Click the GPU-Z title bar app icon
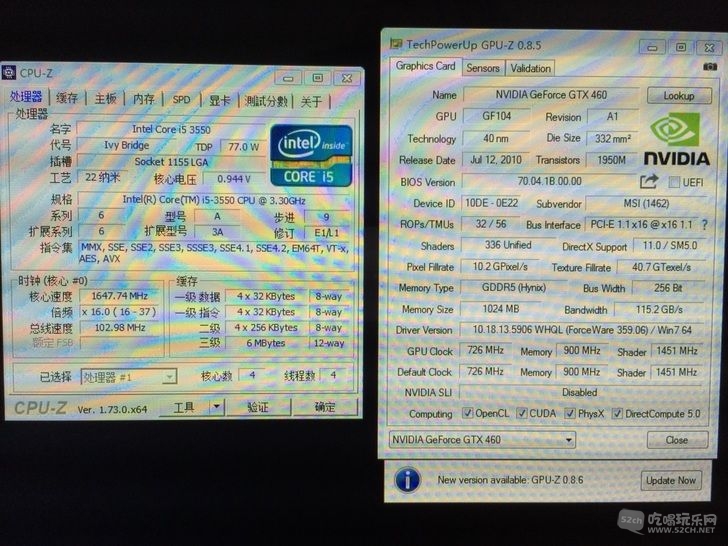This screenshot has height=546, width=728. [x=396, y=44]
